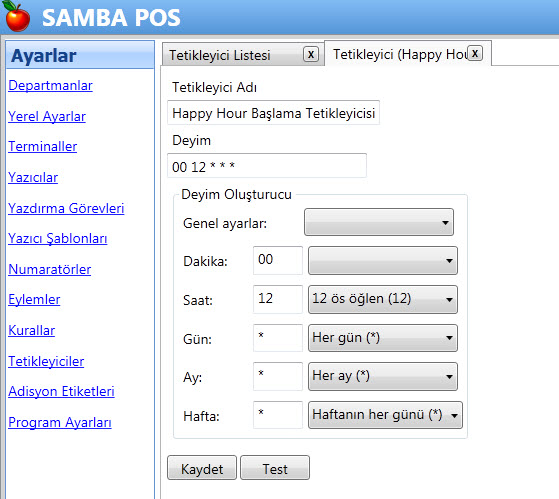Click into the Deyim expression field
559x499 pixels.
click(x=267, y=166)
